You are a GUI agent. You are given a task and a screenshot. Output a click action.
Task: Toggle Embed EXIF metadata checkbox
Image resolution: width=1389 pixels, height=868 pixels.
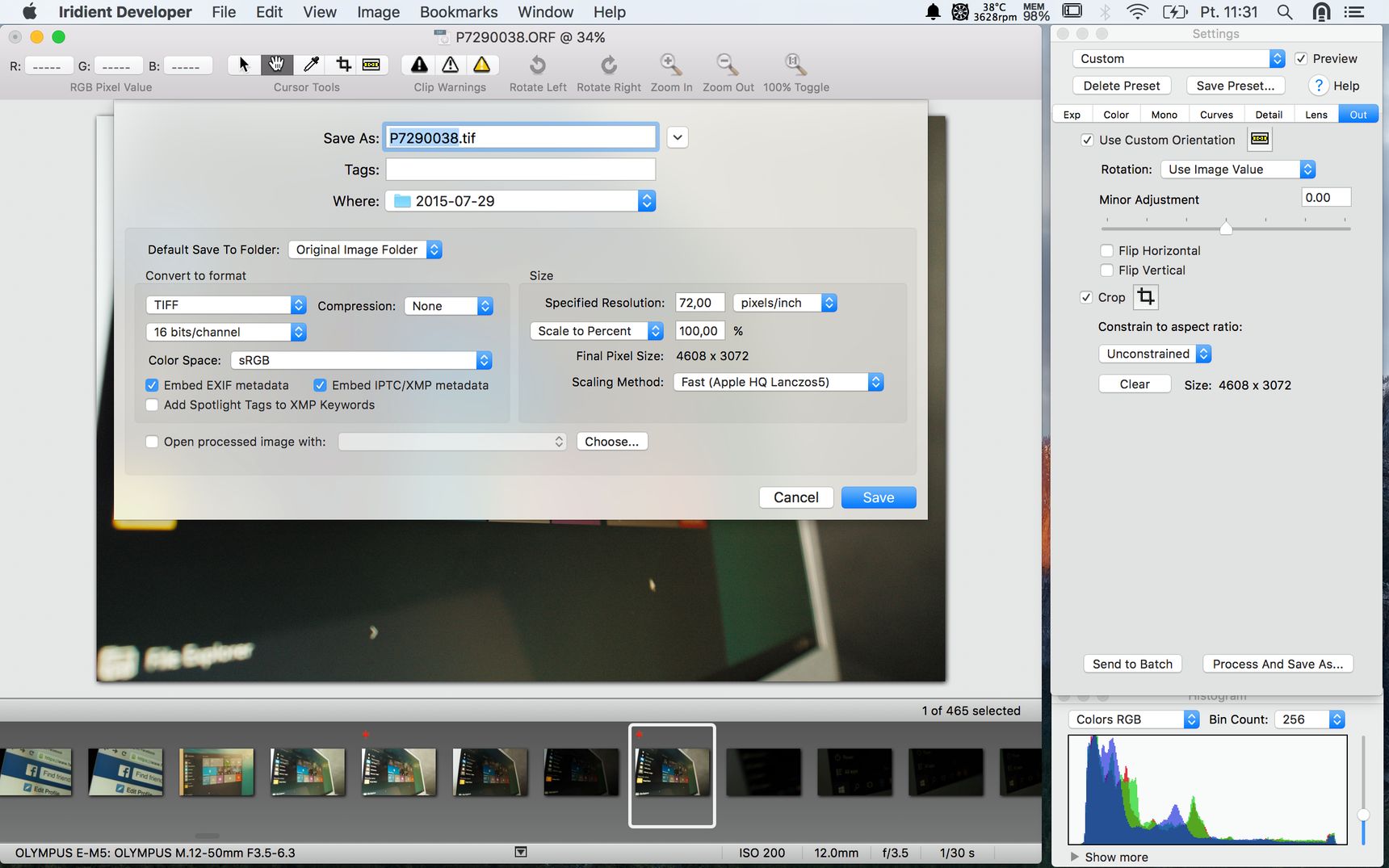click(152, 385)
